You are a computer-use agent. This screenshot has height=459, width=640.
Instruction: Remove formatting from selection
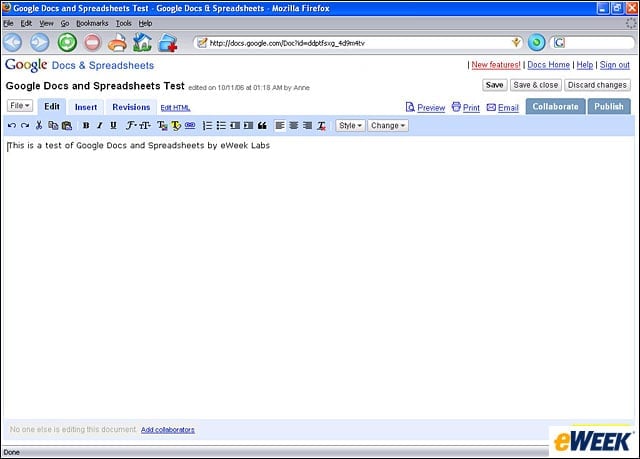pyautogui.click(x=322, y=126)
